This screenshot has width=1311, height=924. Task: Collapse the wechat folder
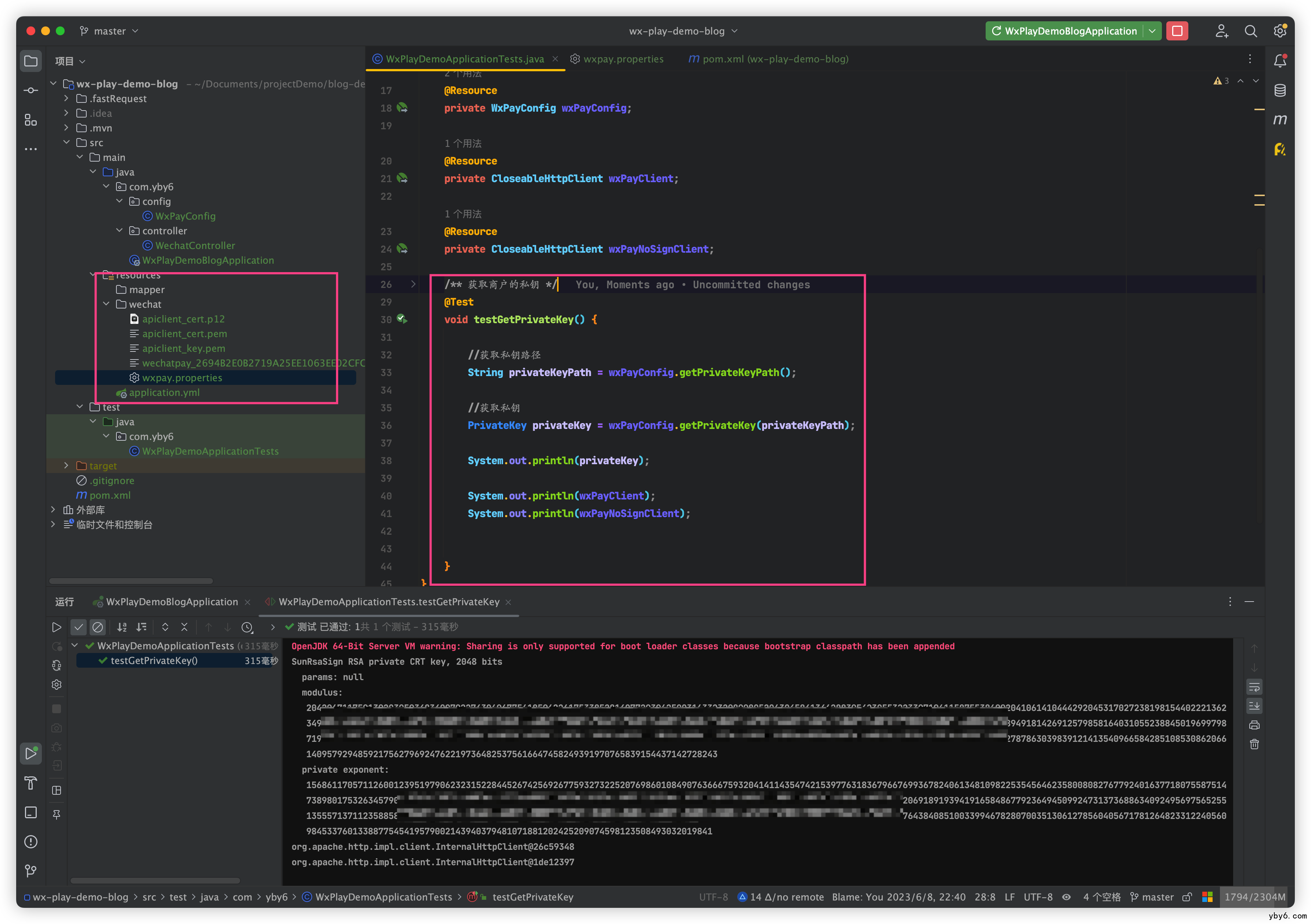[106, 304]
